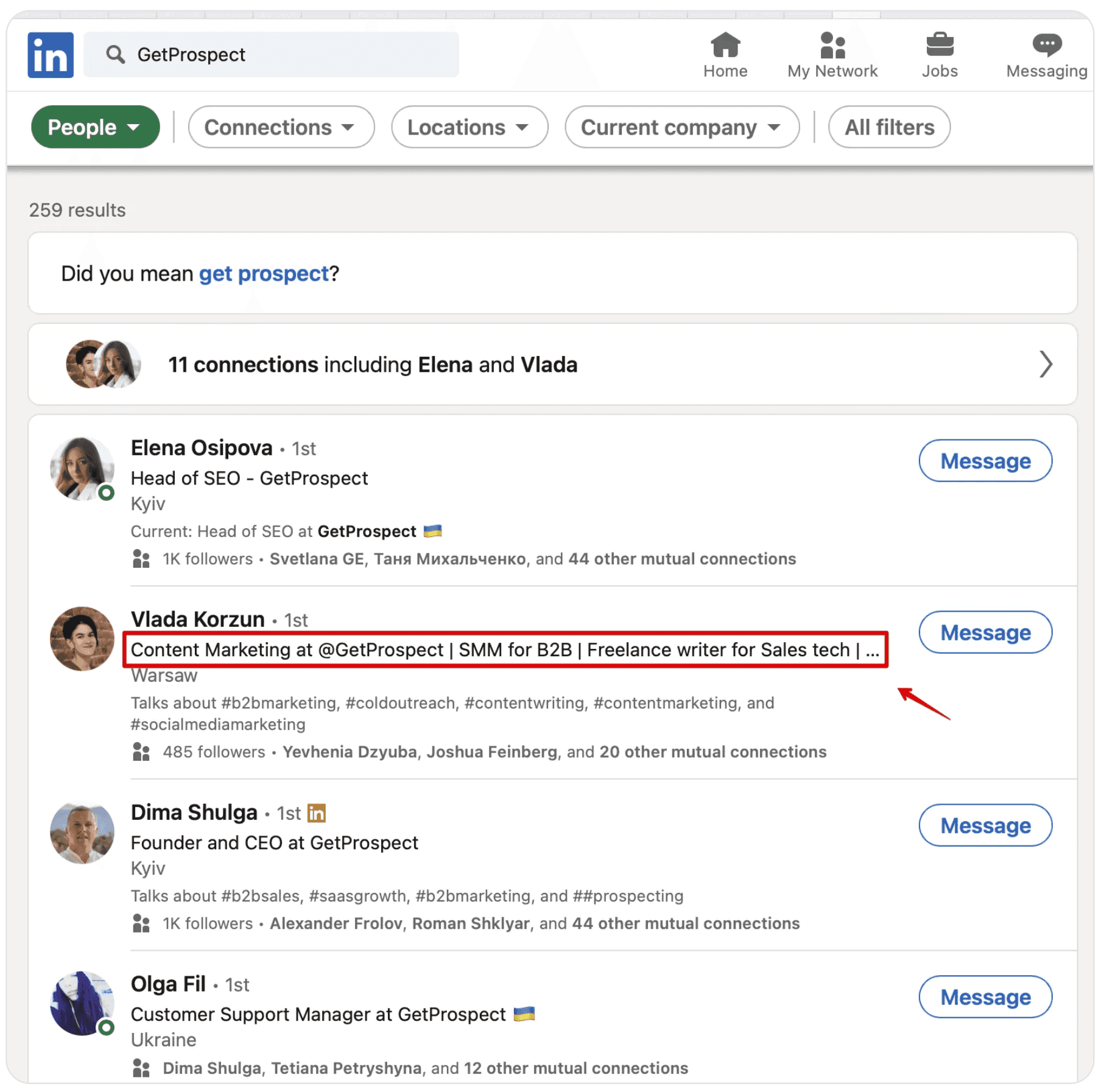Click the search magnifier icon
The height and width of the screenshot is (1092, 1101).
(x=116, y=54)
